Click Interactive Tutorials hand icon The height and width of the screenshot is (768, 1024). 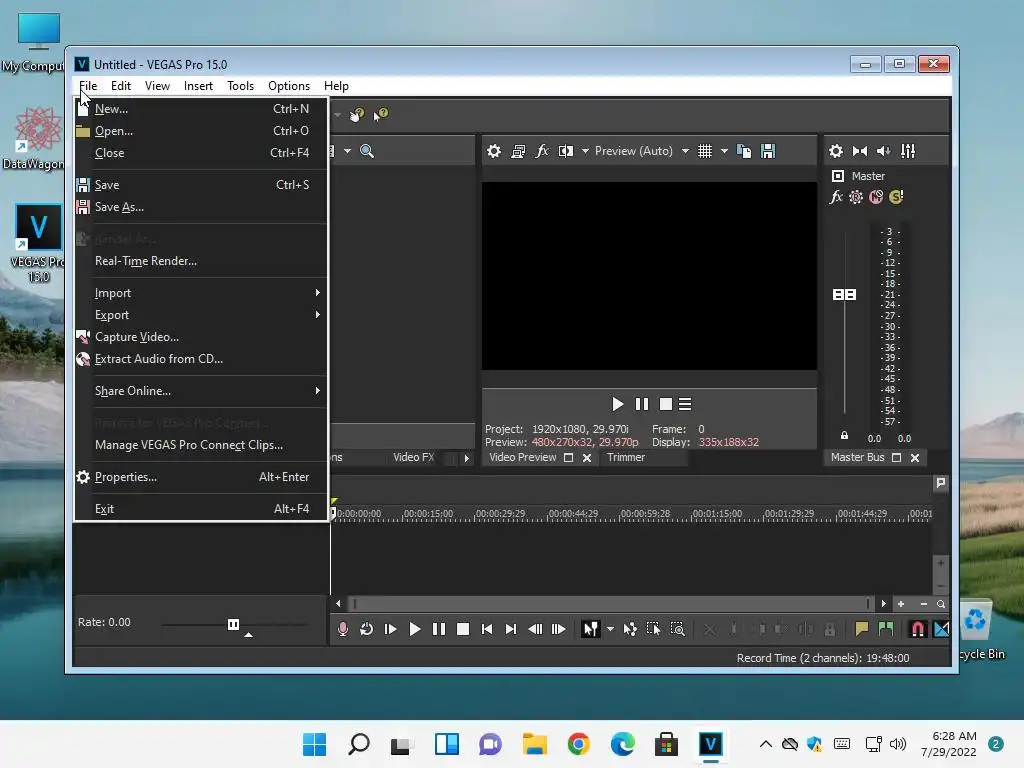click(357, 115)
